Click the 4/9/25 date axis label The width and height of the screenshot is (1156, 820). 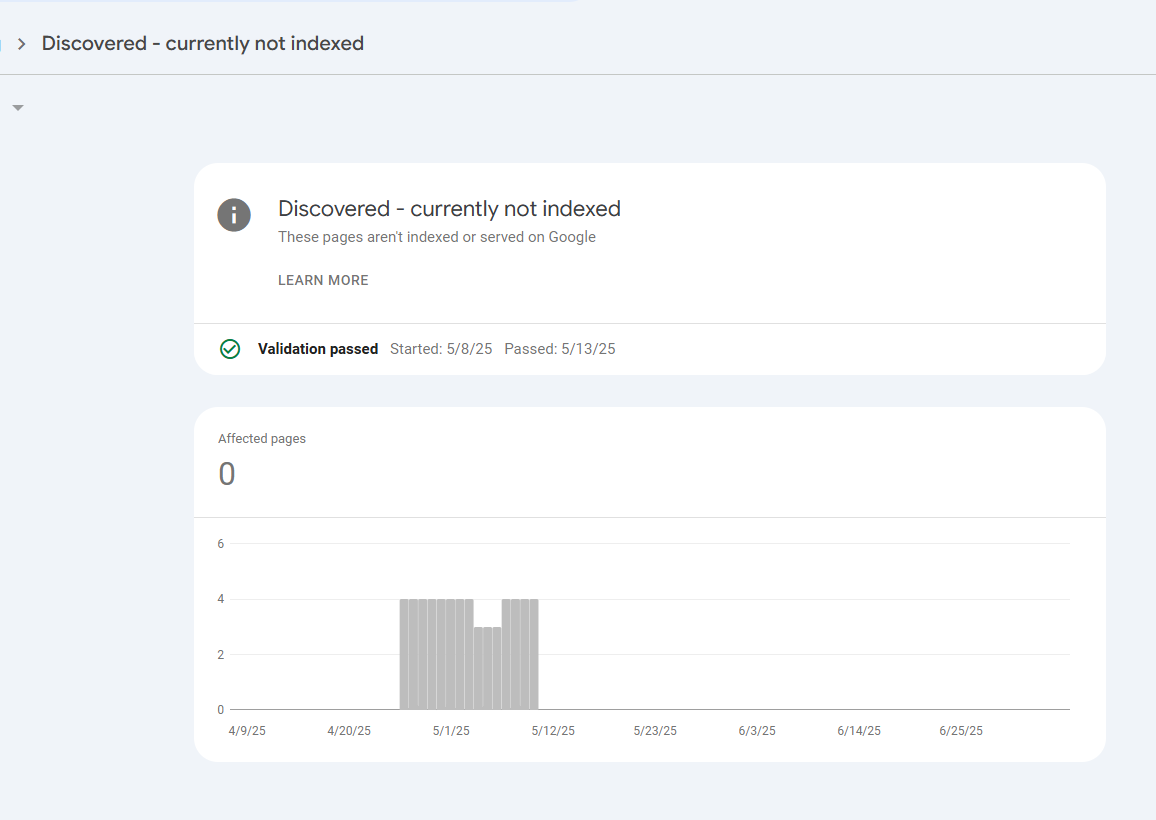point(247,730)
